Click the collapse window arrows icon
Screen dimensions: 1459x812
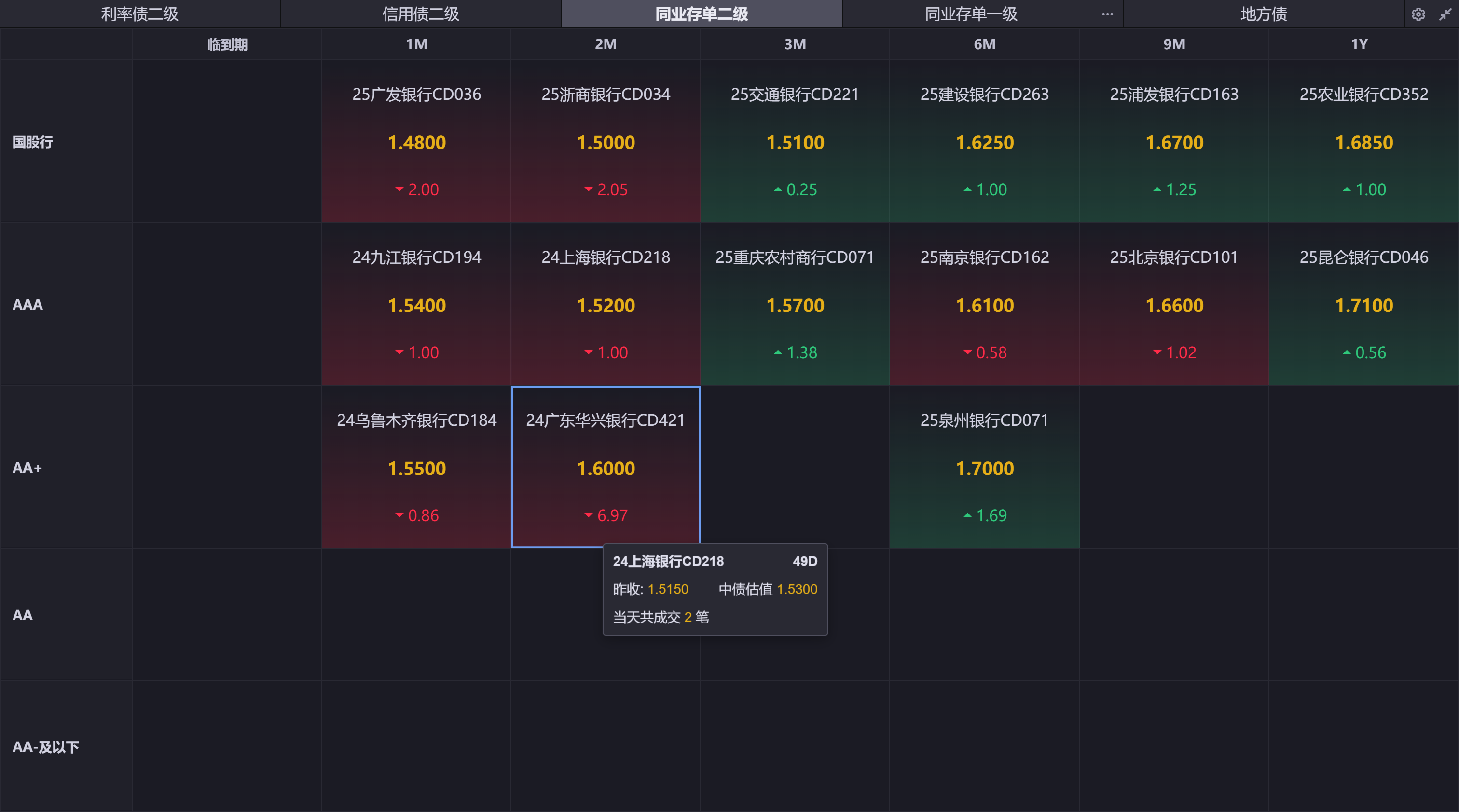1445,14
